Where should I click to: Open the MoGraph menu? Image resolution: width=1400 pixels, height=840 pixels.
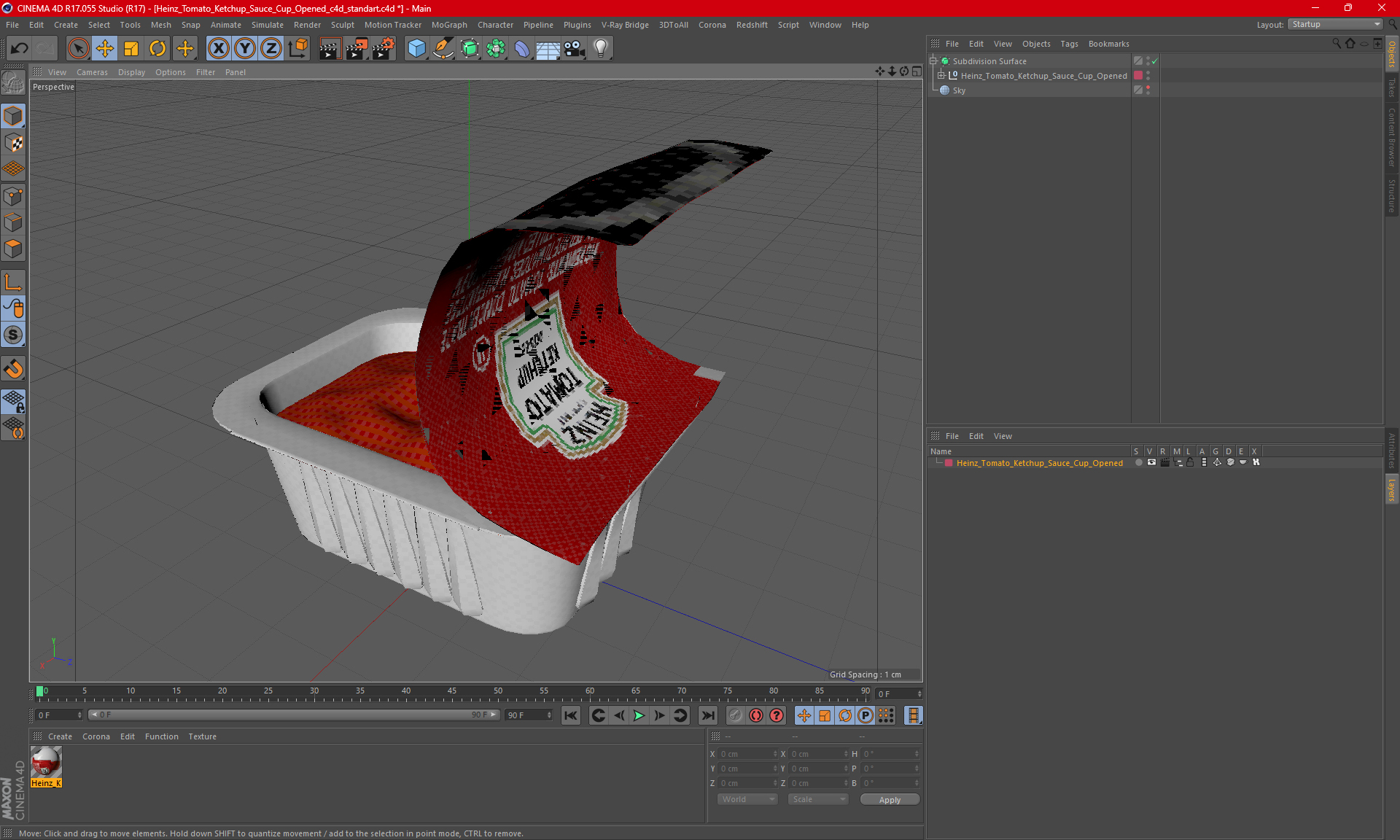click(449, 25)
